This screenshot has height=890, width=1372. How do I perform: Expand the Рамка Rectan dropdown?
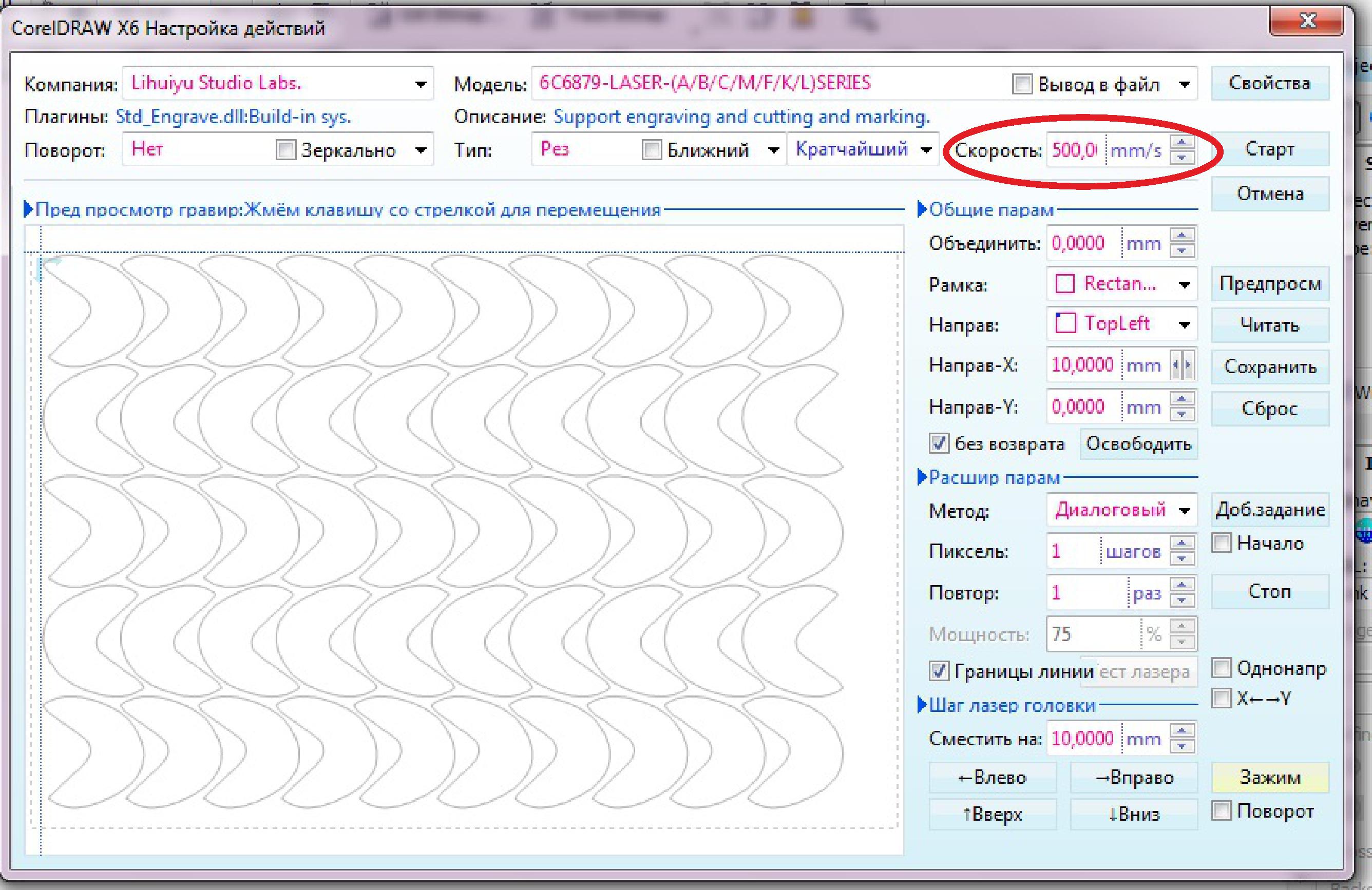[x=1184, y=284]
